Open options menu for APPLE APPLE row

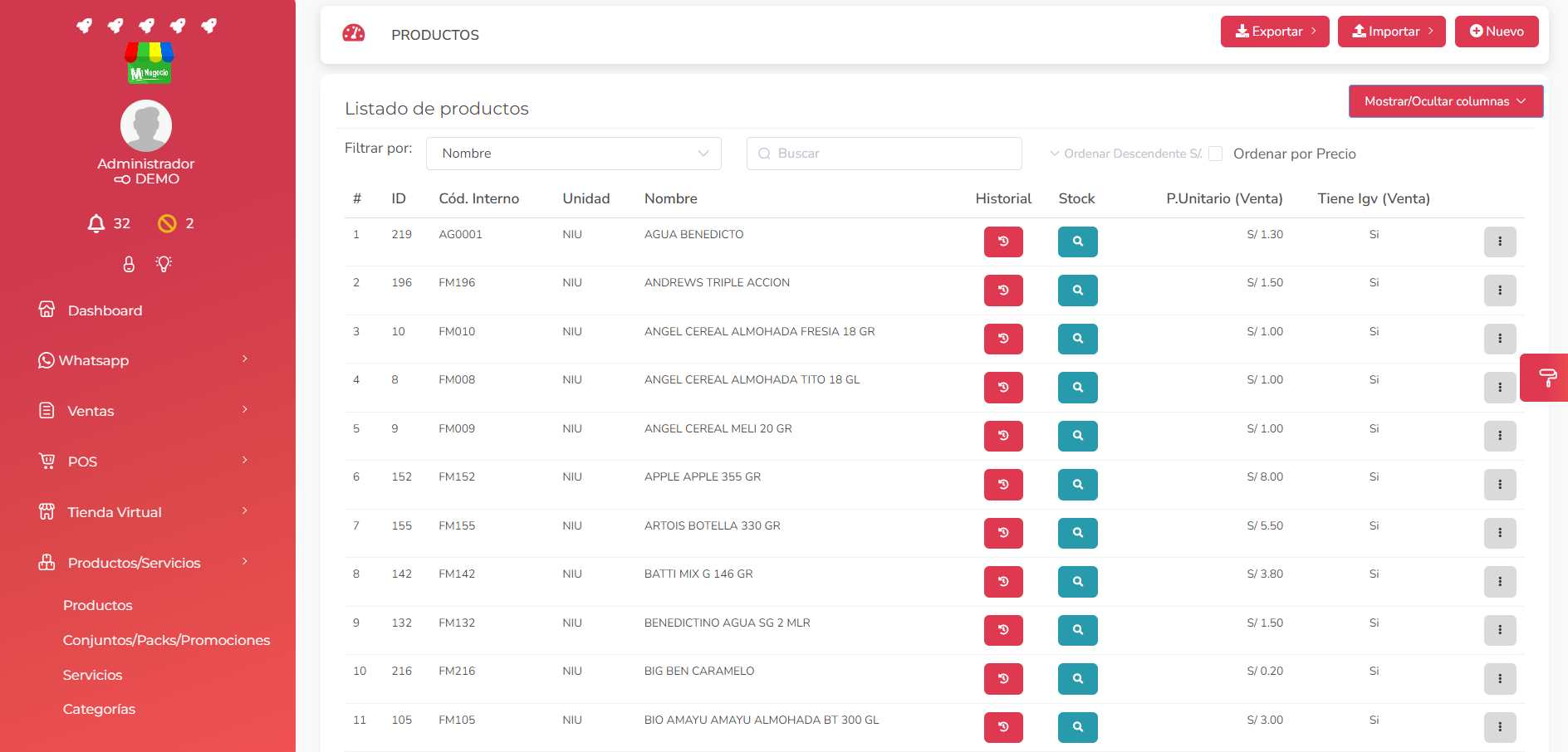click(1500, 485)
